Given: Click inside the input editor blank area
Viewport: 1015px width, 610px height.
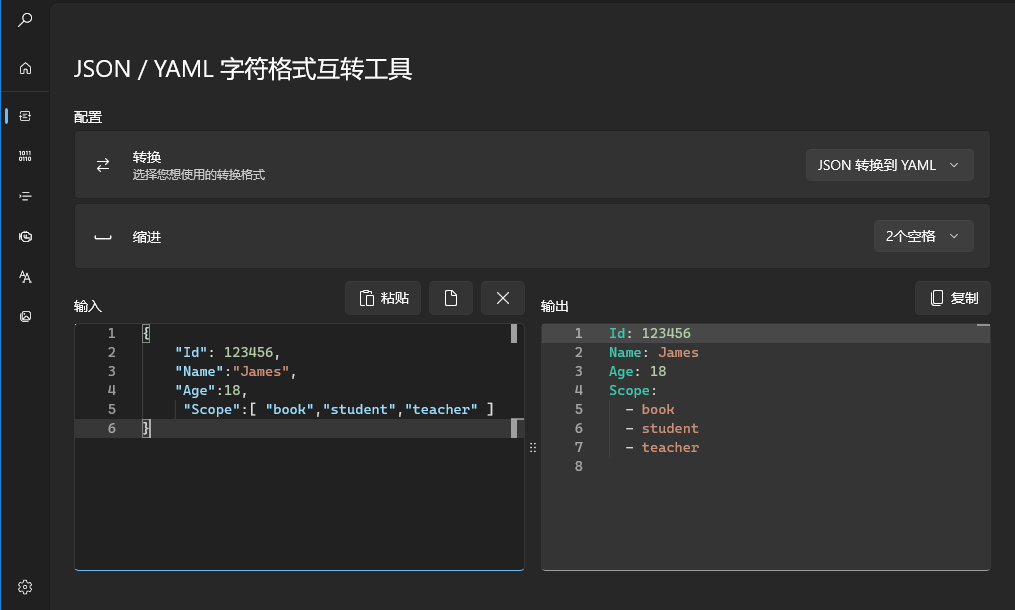Looking at the screenshot, I should 299,503.
